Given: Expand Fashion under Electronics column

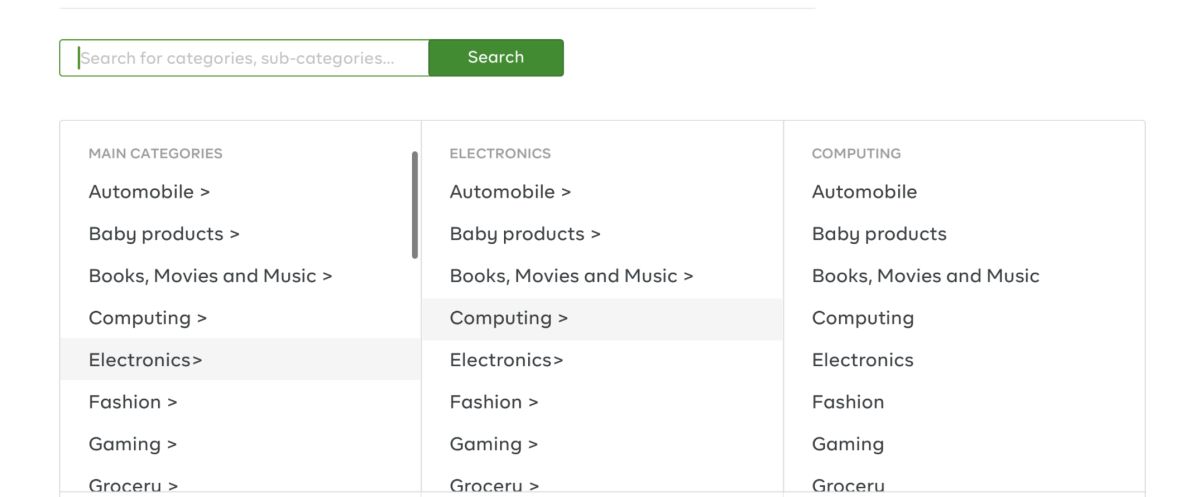Looking at the screenshot, I should click(x=494, y=402).
